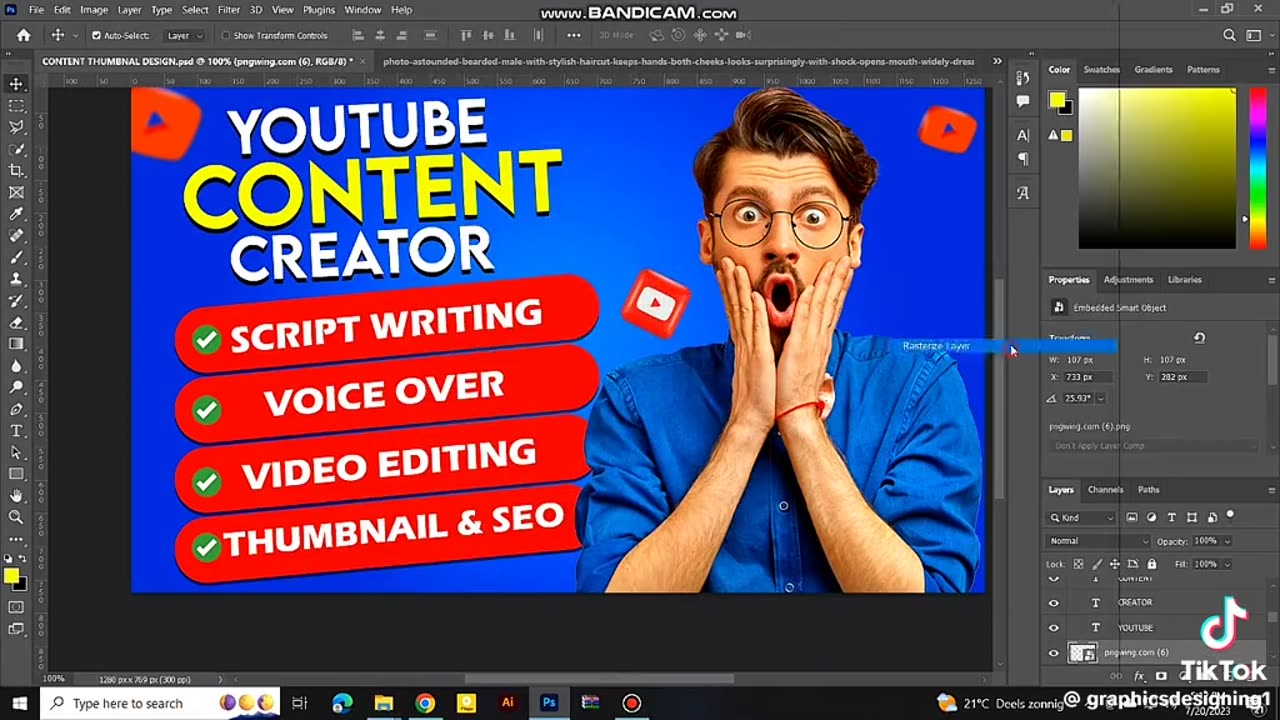Select the Blur tool
This screenshot has height=720, width=1280.
tap(16, 366)
